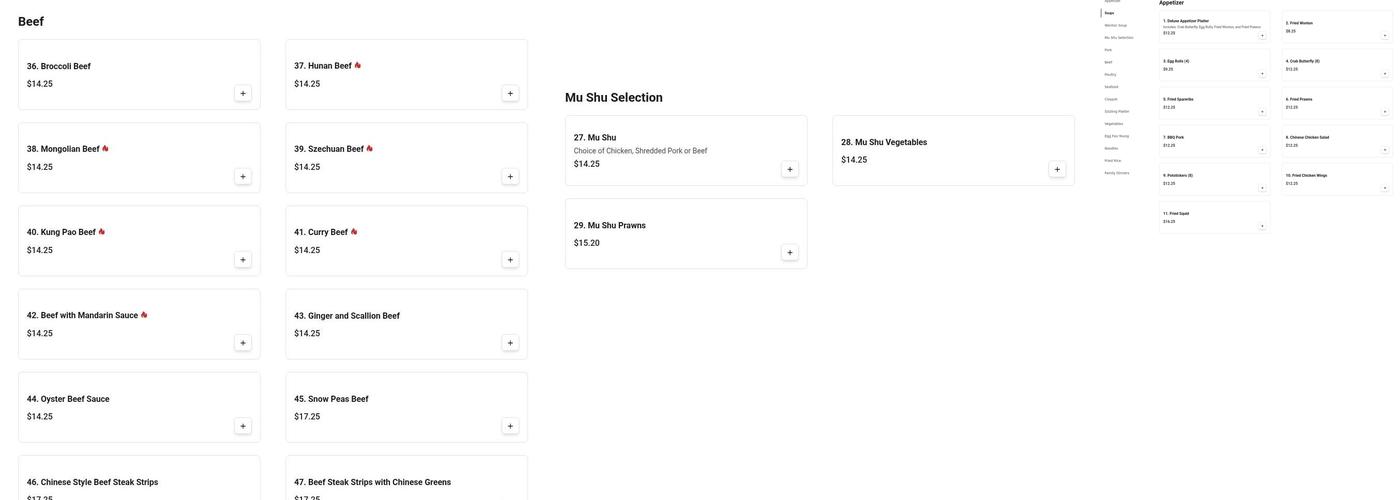Viewport: 1400px width, 500px height.
Task: Open Family Dinners sidebar link
Action: (1116, 173)
